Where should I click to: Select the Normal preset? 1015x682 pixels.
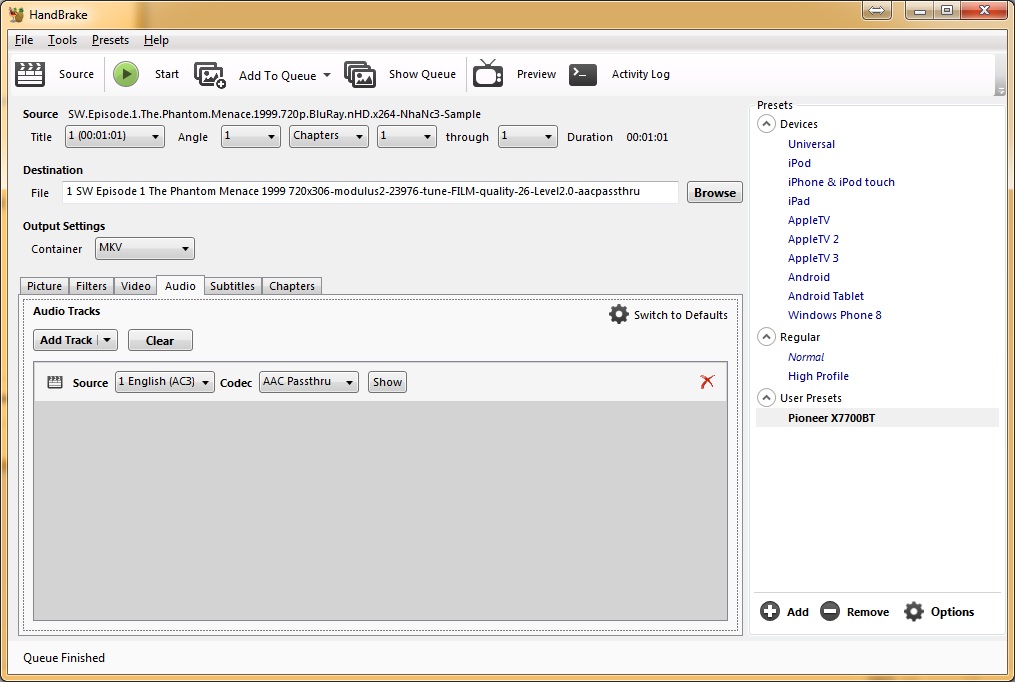806,357
